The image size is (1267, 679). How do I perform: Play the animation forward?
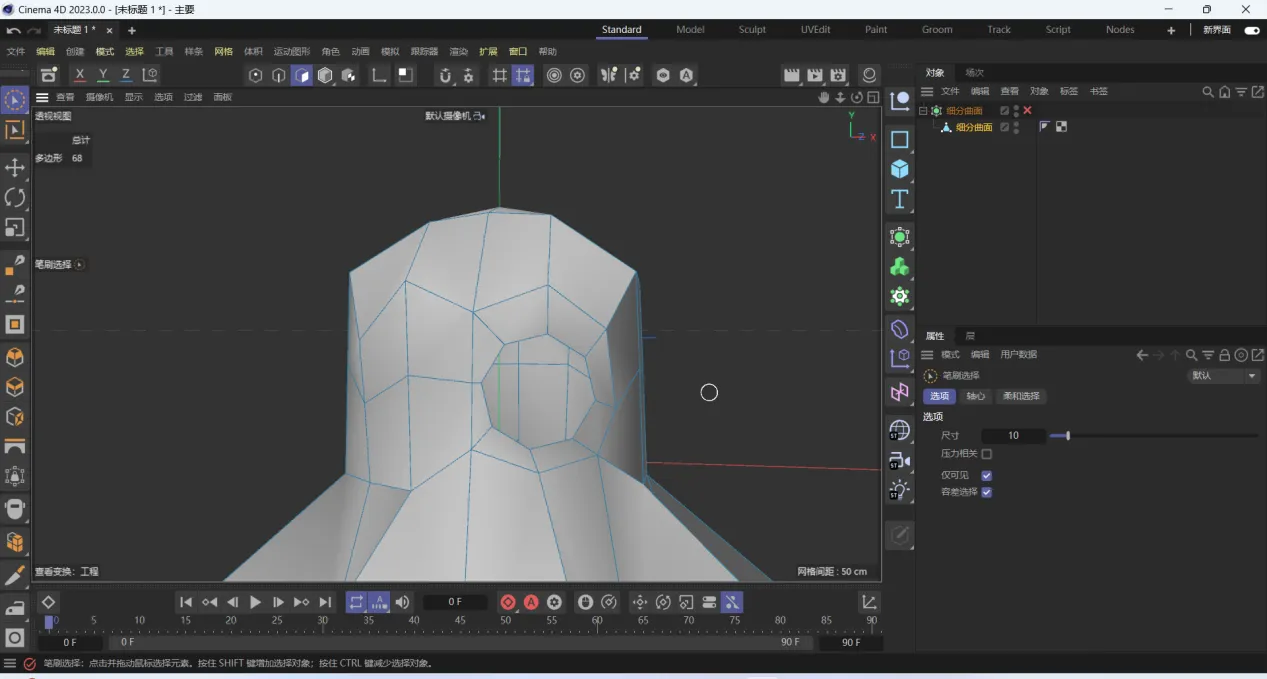point(255,602)
